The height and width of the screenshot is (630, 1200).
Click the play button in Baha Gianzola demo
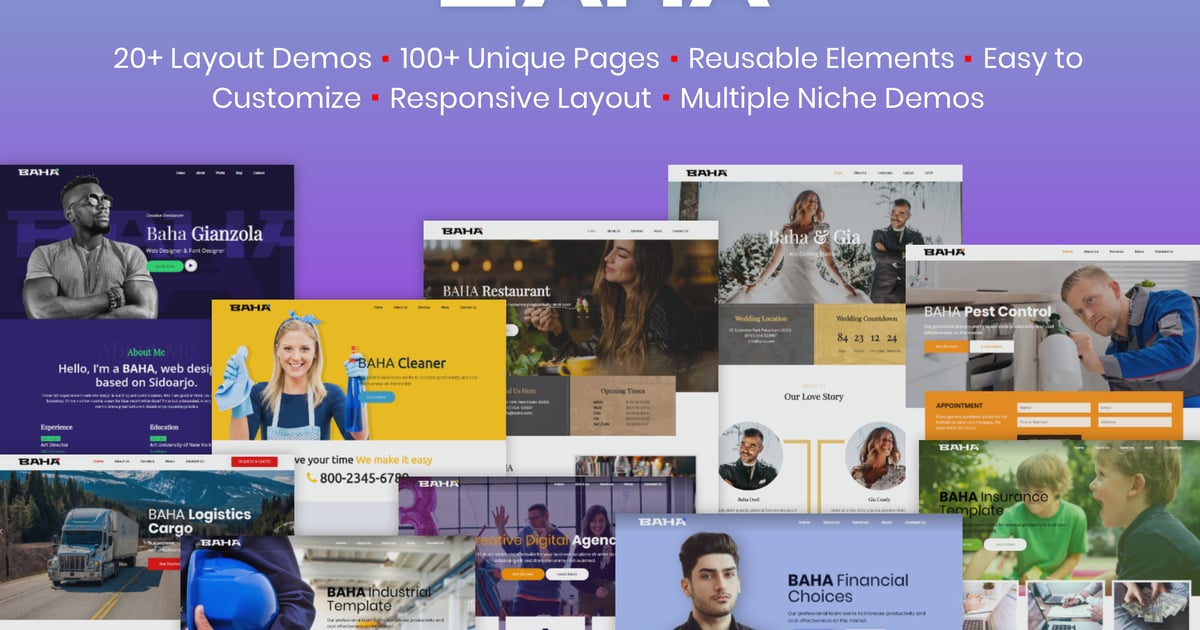tap(190, 266)
